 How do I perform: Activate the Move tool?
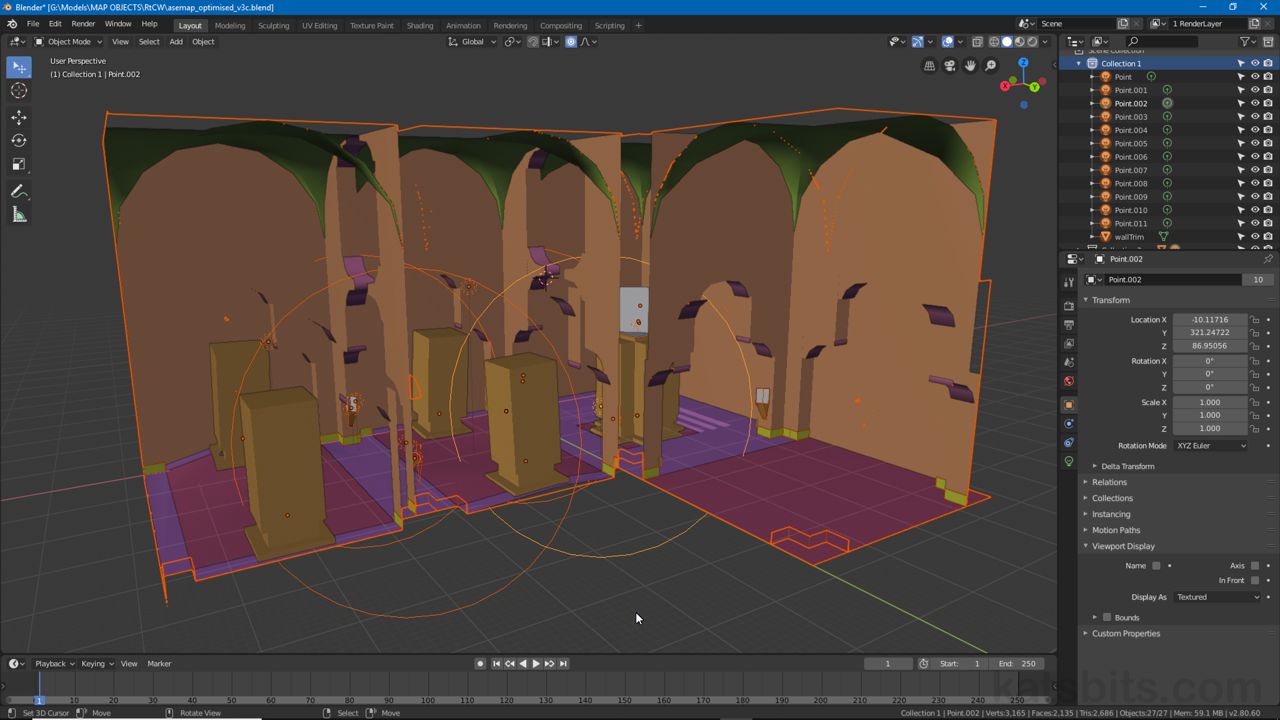19,118
